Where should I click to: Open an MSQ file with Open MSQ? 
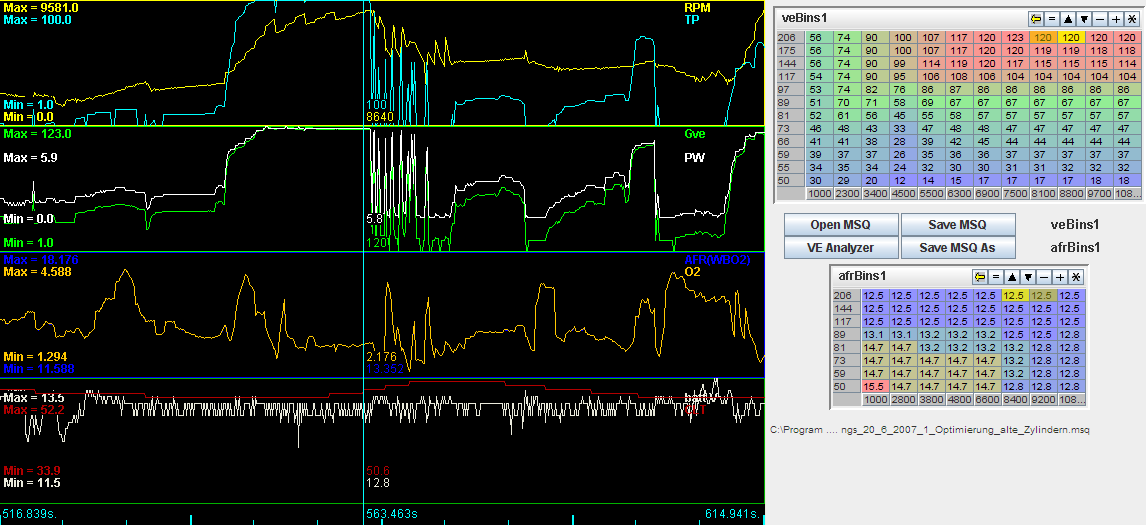840,224
